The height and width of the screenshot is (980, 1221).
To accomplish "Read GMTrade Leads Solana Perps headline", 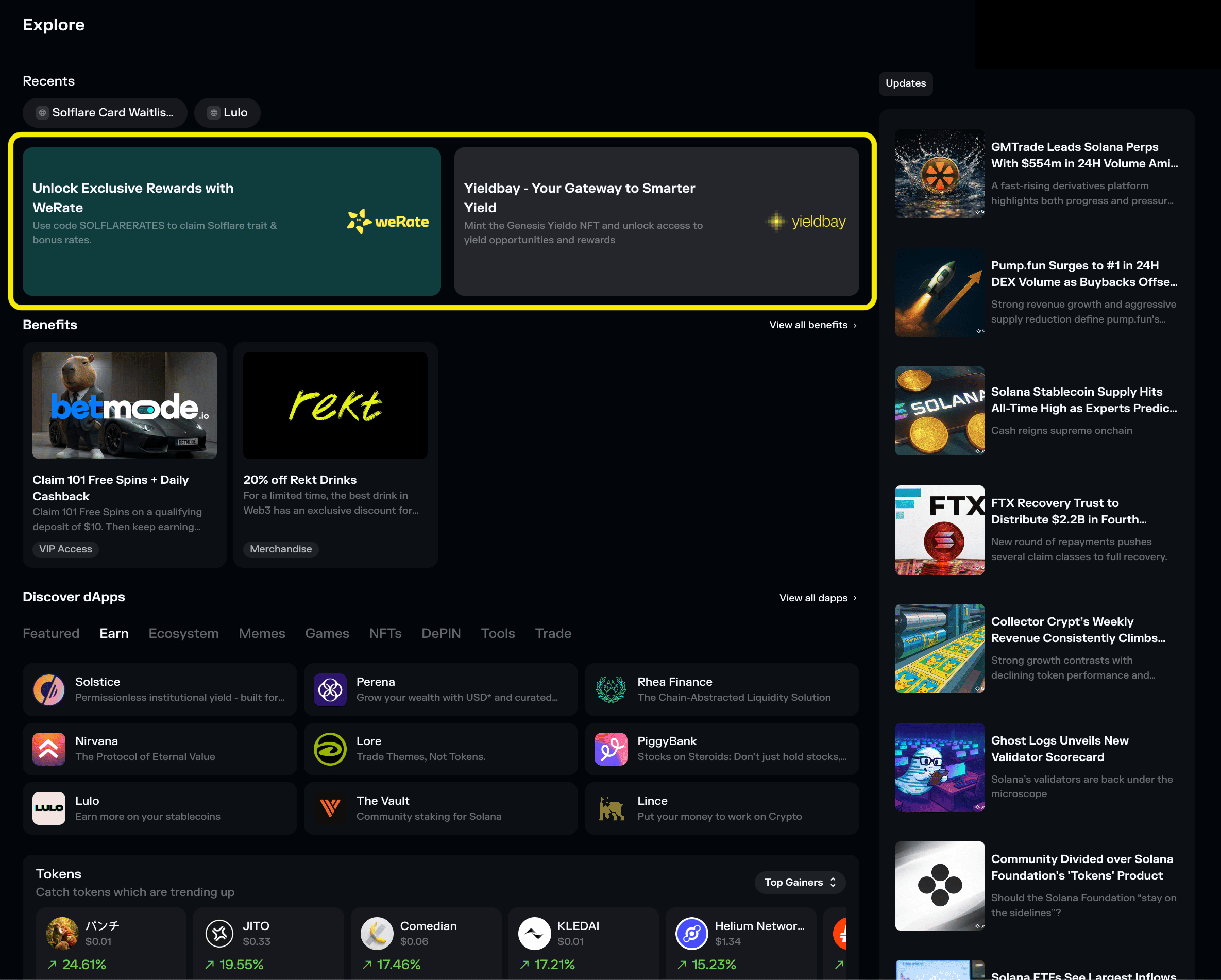I will tap(1084, 155).
